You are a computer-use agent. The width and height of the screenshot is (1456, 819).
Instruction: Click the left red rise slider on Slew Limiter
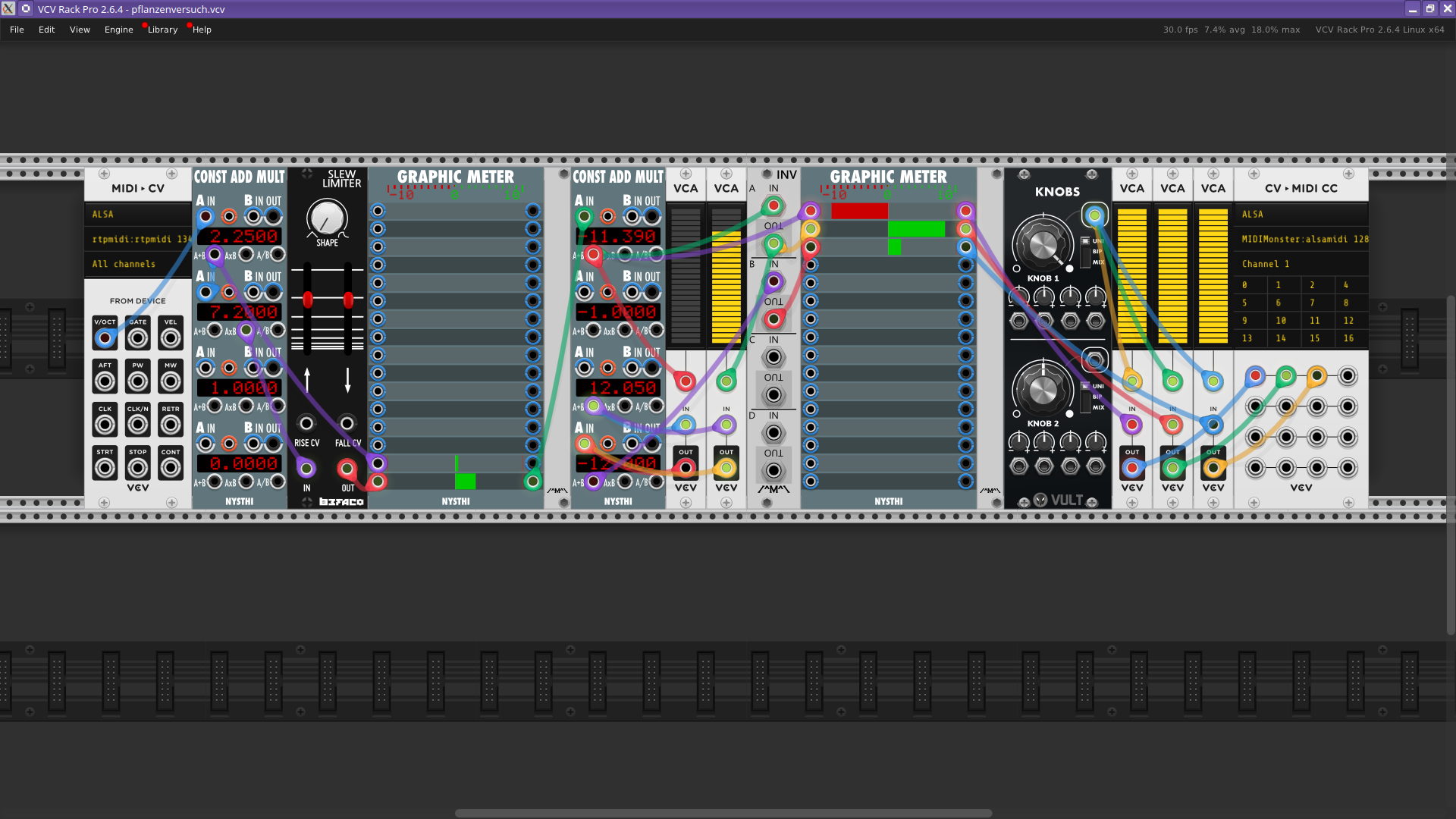click(x=307, y=299)
